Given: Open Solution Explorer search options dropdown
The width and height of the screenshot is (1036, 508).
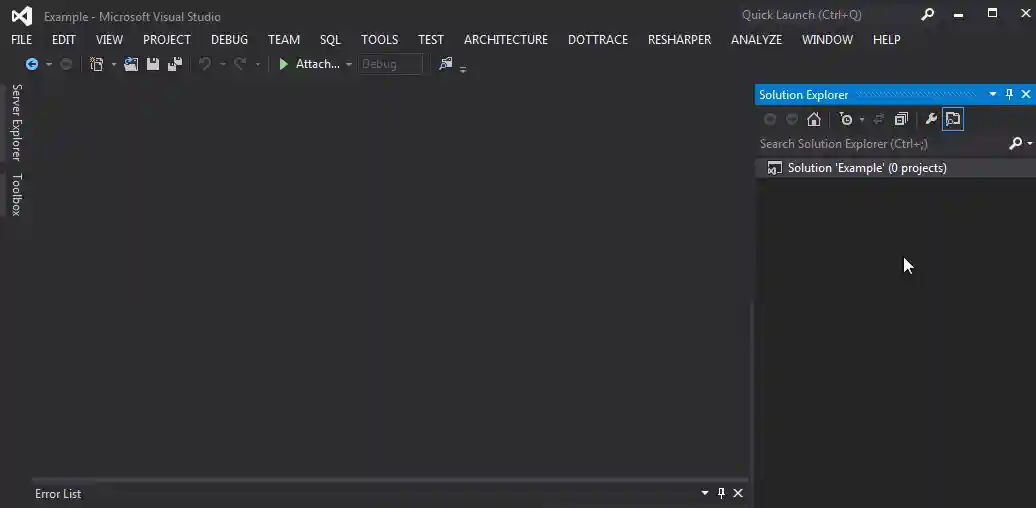Looking at the screenshot, I should (1030, 143).
